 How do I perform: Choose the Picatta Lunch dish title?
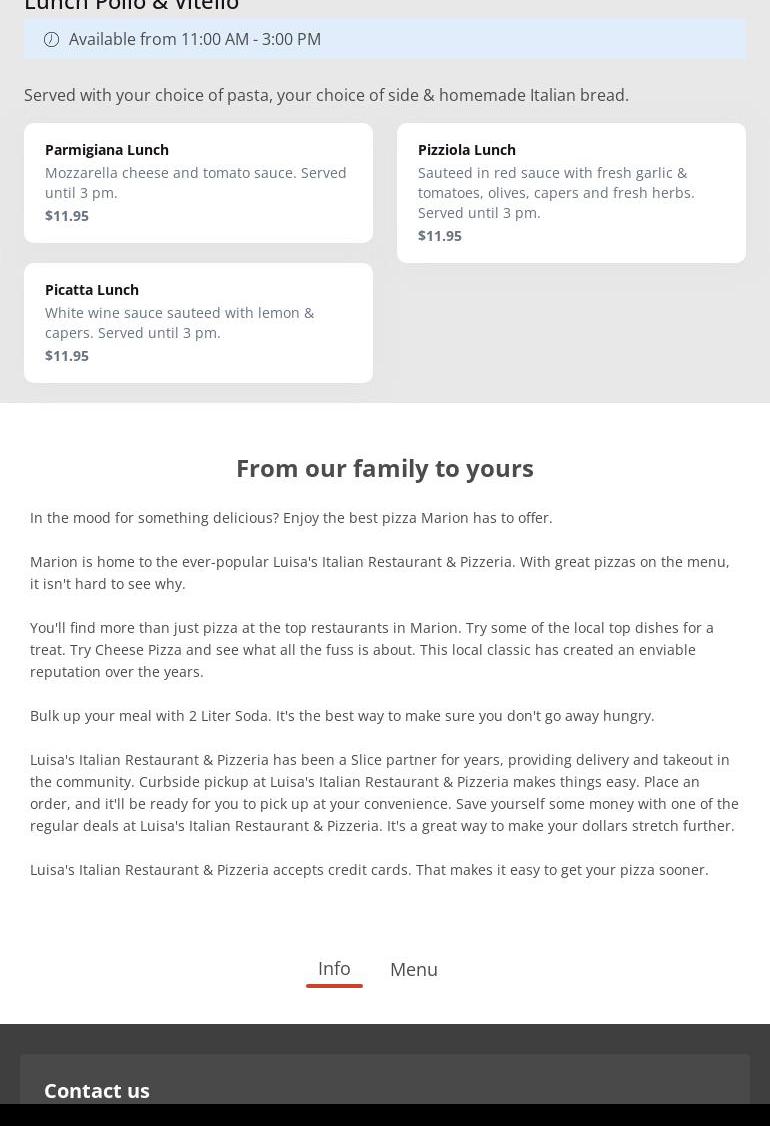(92, 290)
